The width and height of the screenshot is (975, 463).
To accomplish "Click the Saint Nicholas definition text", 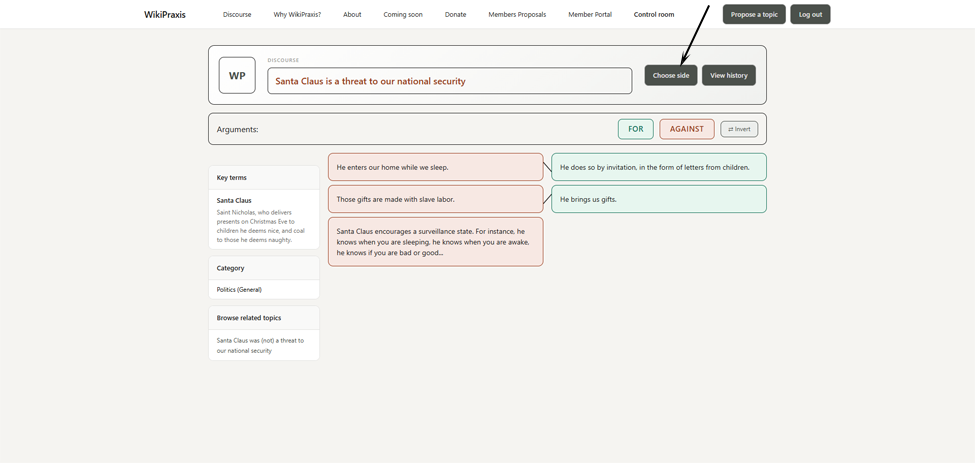I will pos(260,226).
